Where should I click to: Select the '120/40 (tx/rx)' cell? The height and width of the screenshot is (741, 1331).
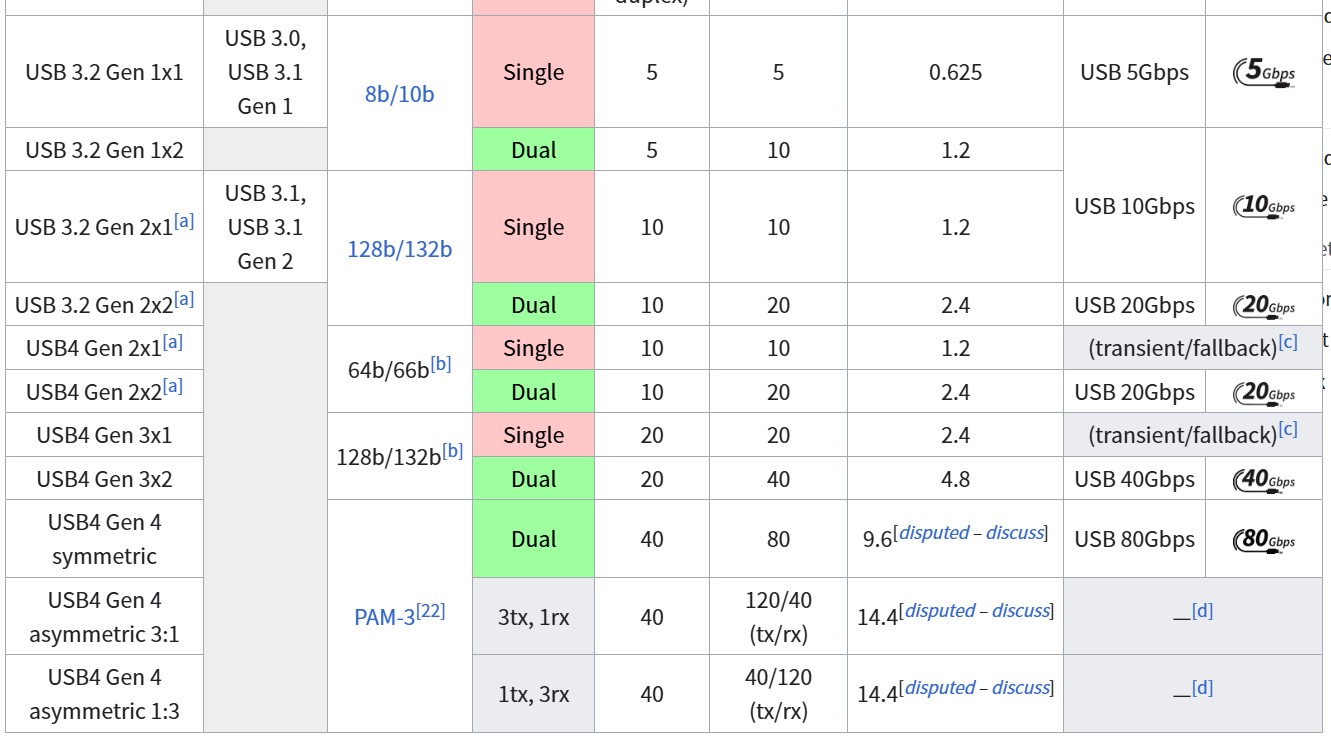tap(778, 617)
